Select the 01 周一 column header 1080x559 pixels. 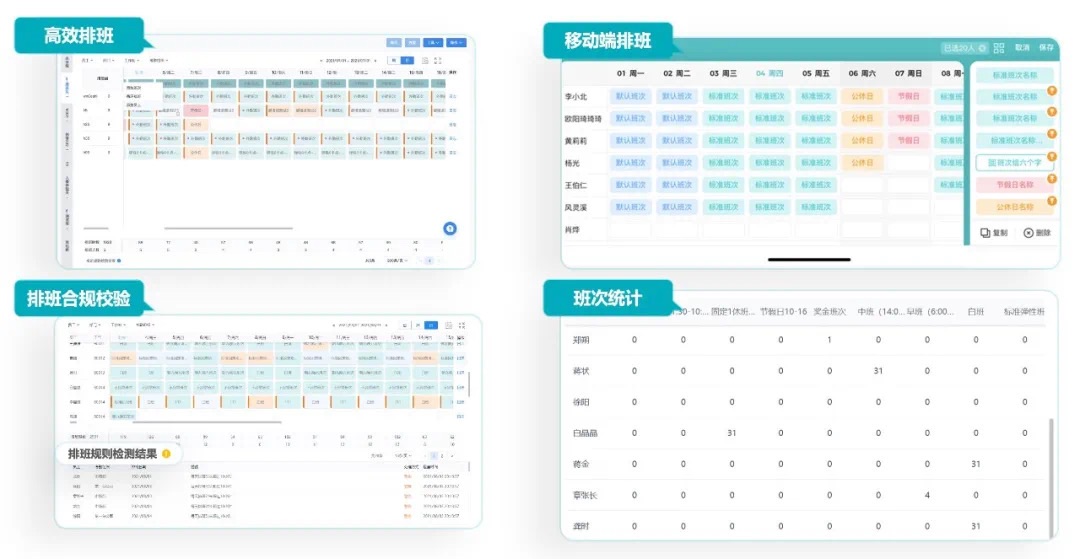(630, 73)
